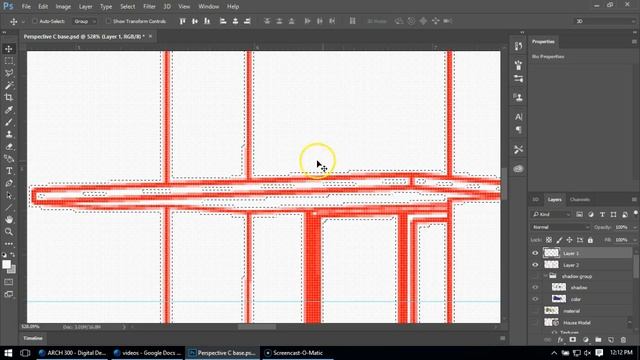Enable Show Transform Controls checkbox

point(108,21)
